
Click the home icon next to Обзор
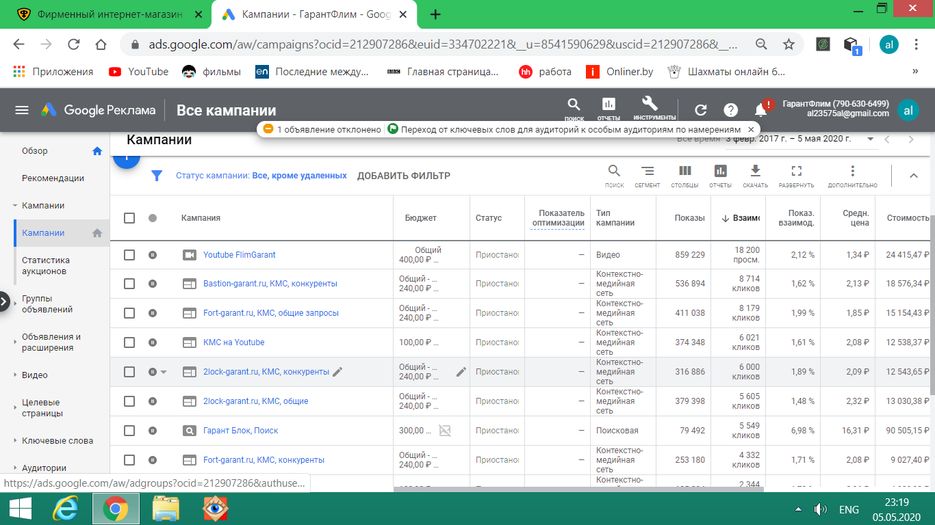coord(97,151)
